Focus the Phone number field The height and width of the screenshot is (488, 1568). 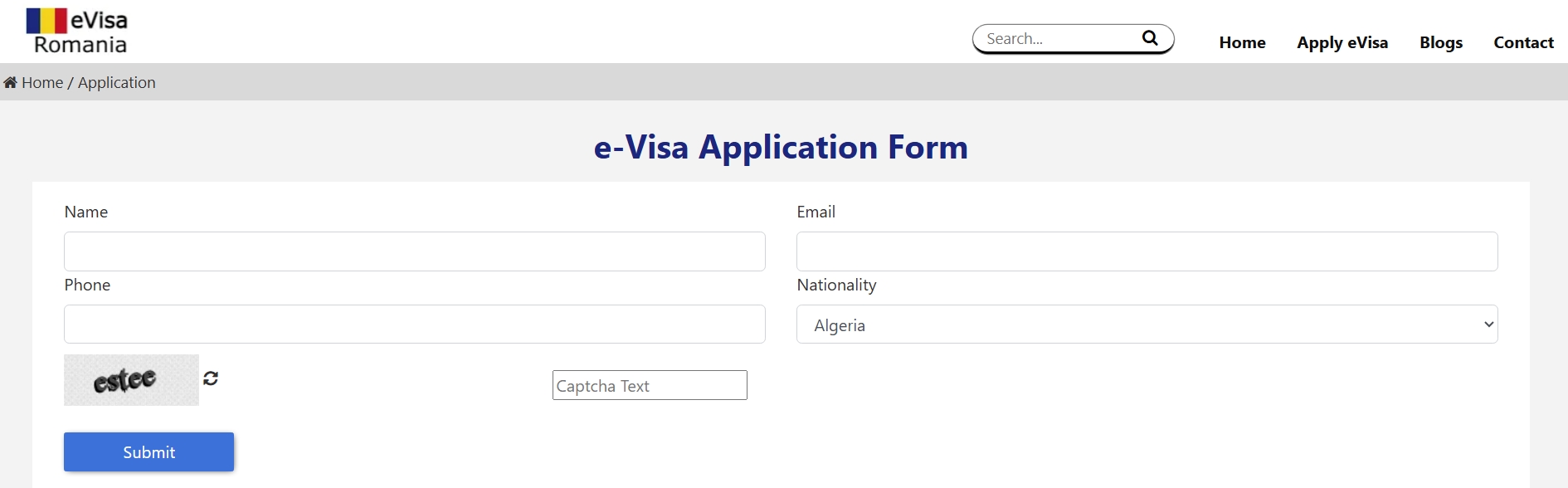click(x=414, y=325)
